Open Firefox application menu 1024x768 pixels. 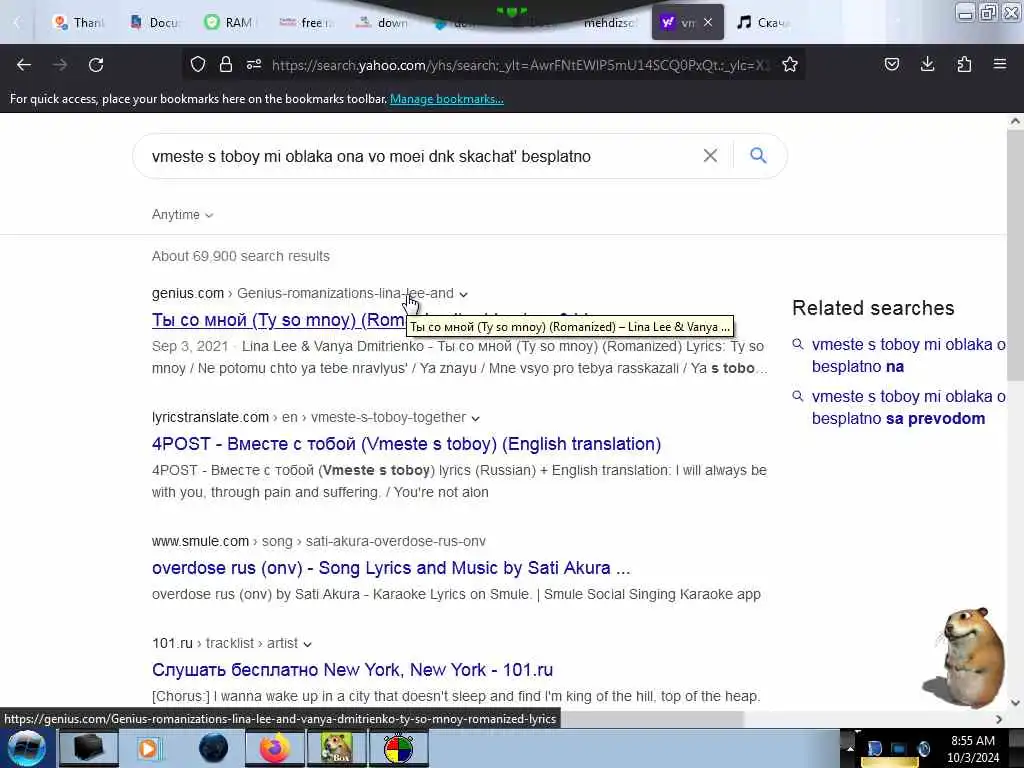[1000, 64]
